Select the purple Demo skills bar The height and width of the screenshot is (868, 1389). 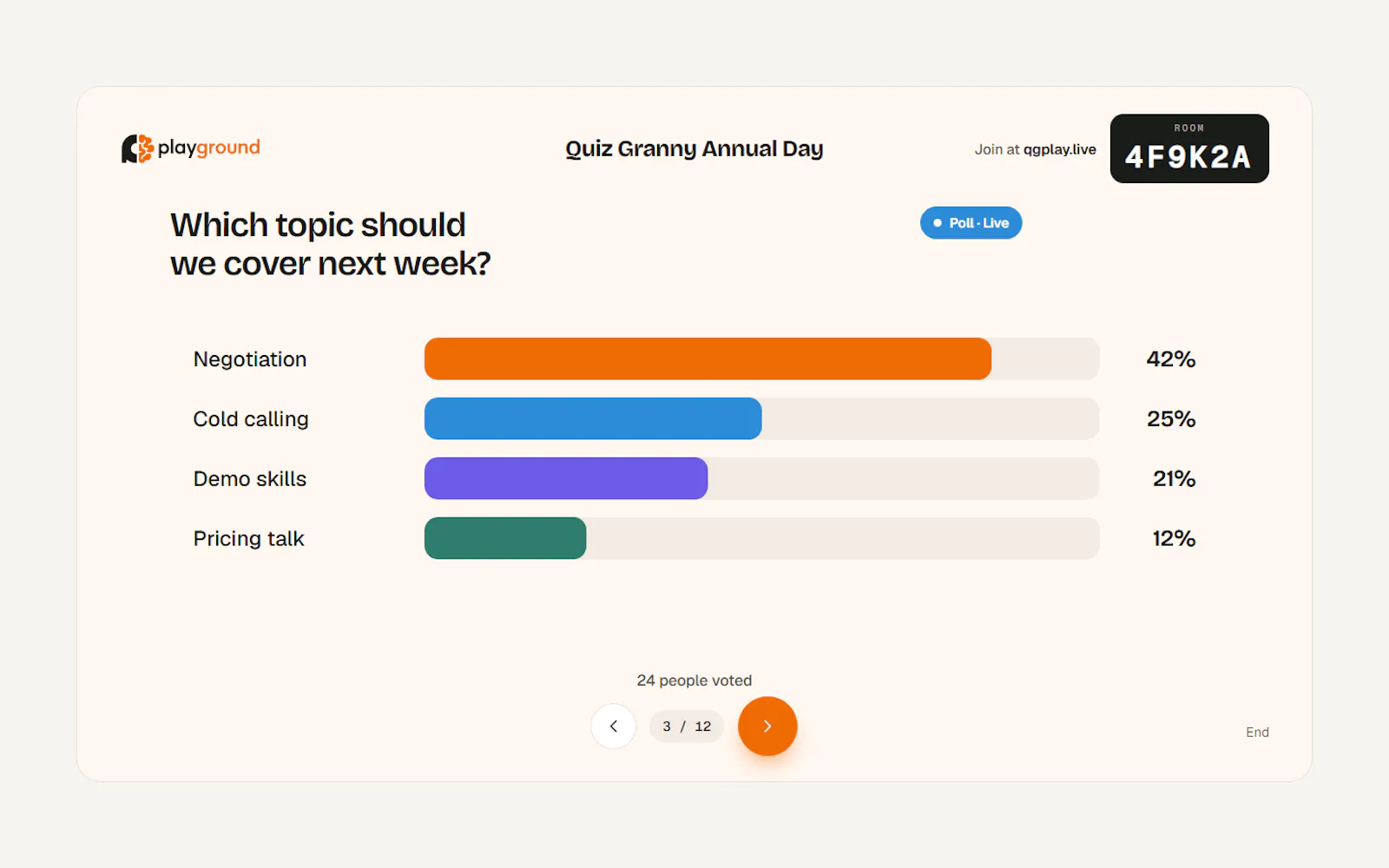tap(566, 478)
